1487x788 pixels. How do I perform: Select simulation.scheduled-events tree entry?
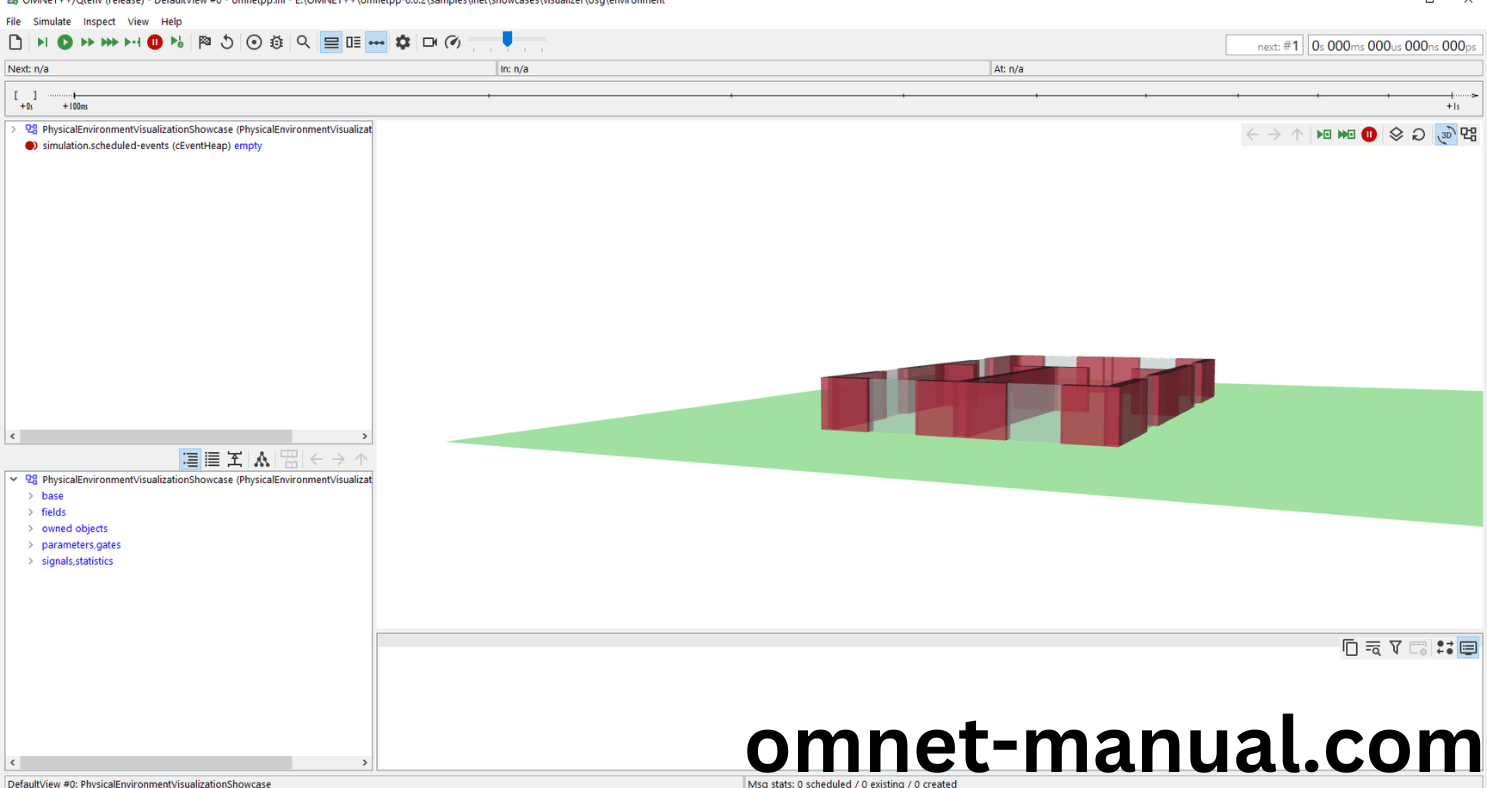[x=136, y=146]
